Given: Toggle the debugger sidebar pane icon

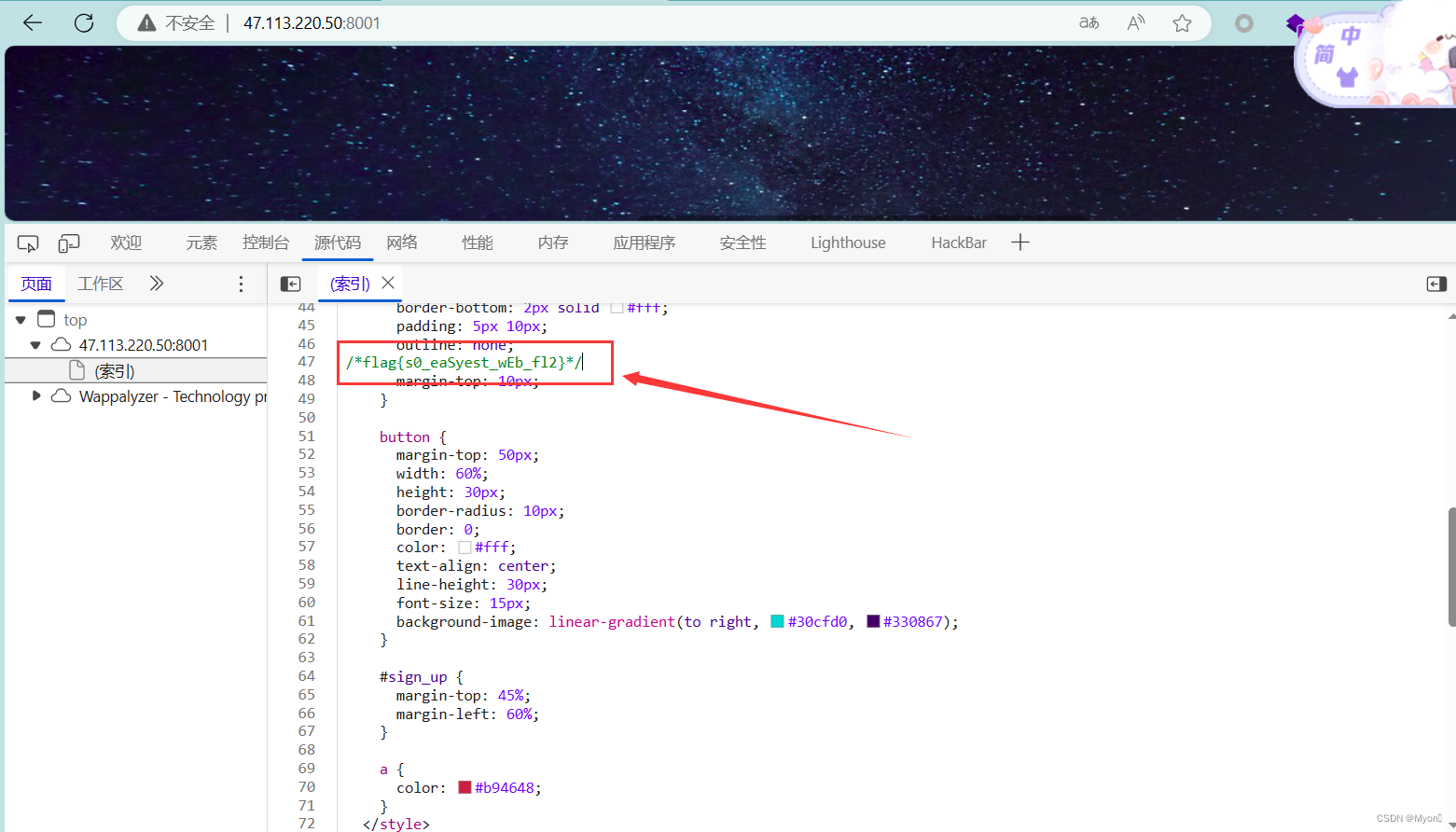Looking at the screenshot, I should tap(1436, 284).
